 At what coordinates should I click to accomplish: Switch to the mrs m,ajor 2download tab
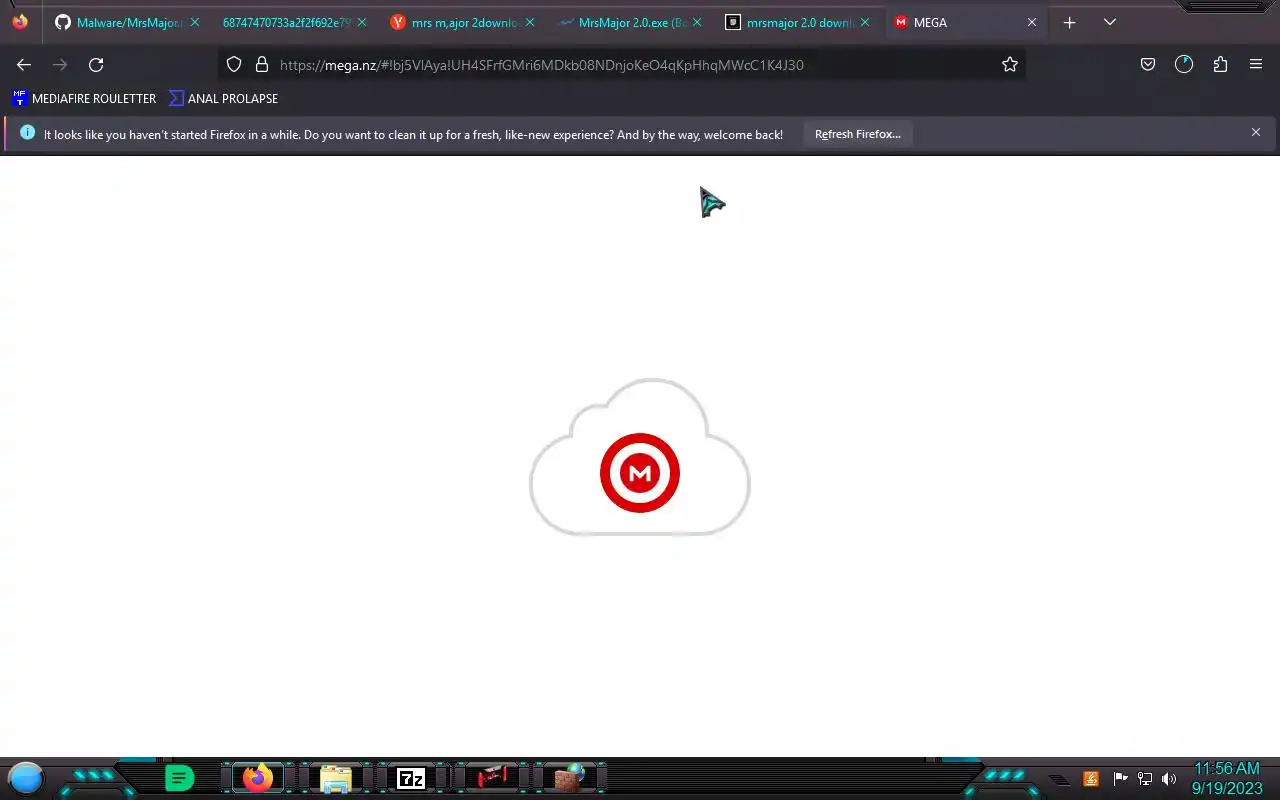pyautogui.click(x=460, y=22)
